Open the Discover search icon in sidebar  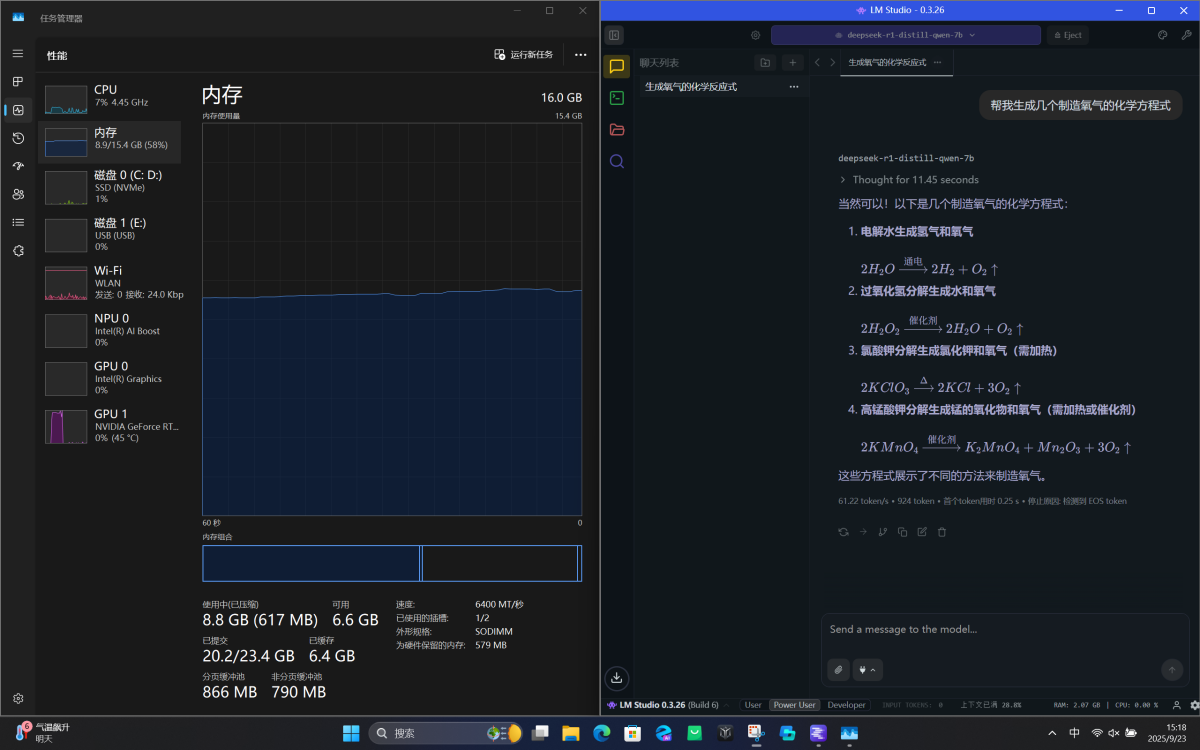pyautogui.click(x=617, y=161)
